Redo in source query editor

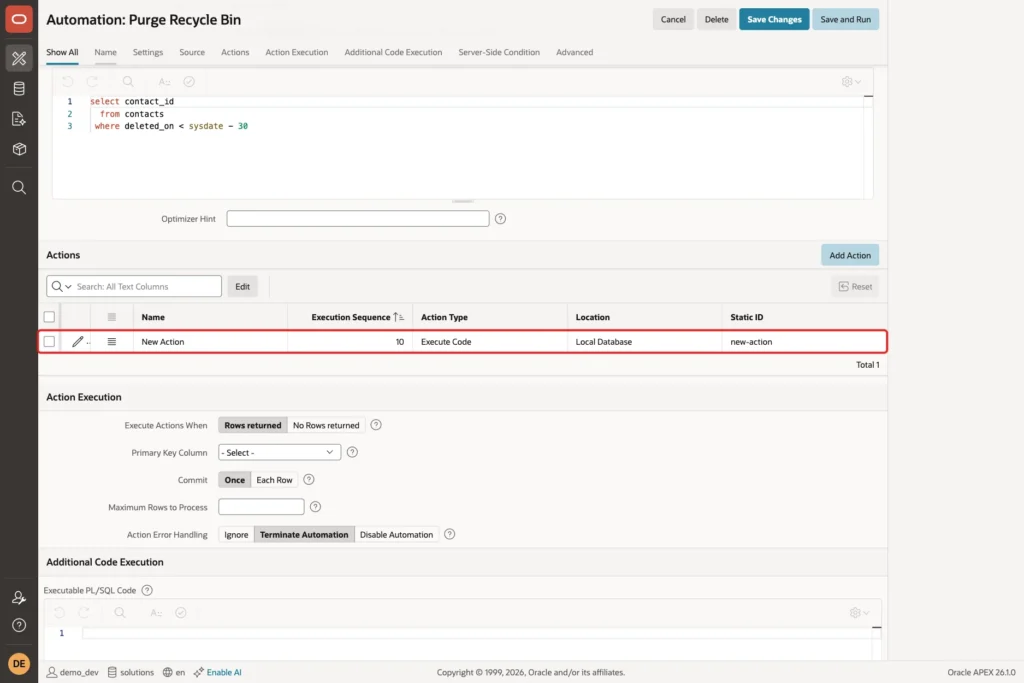coord(92,82)
